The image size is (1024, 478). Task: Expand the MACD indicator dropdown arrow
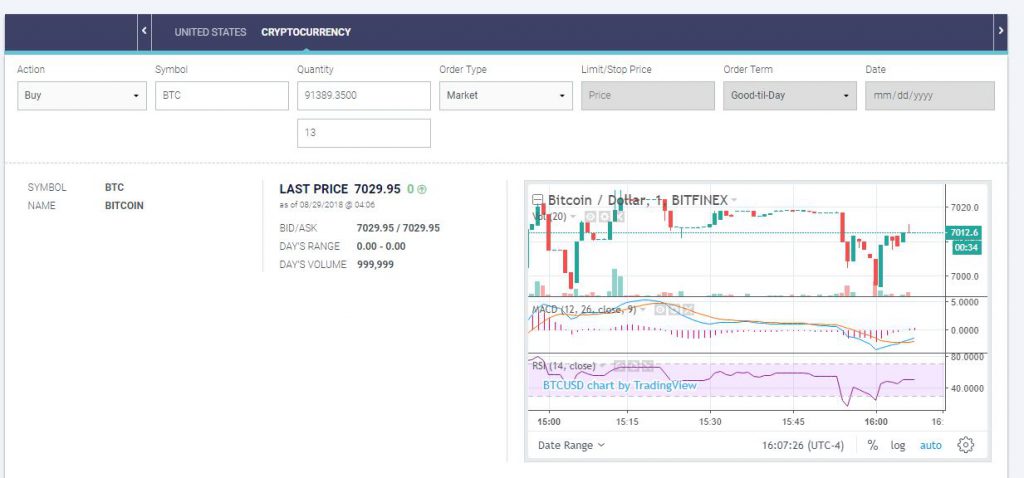pyautogui.click(x=643, y=310)
